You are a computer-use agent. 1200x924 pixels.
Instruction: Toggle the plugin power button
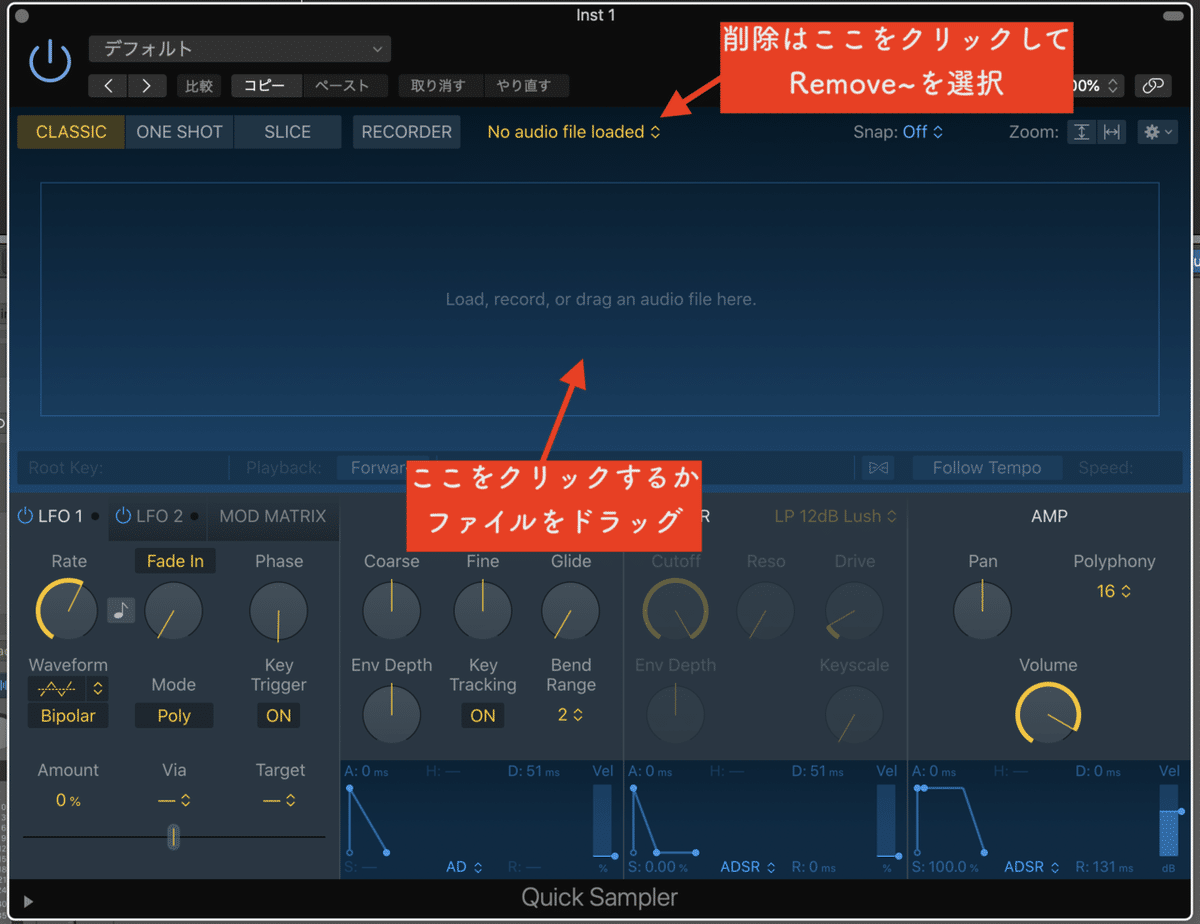pyautogui.click(x=49, y=61)
